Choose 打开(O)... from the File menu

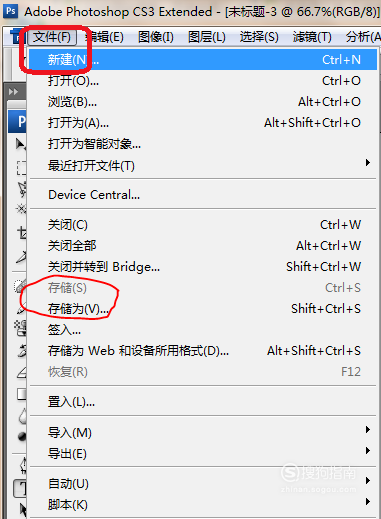click(x=204, y=81)
